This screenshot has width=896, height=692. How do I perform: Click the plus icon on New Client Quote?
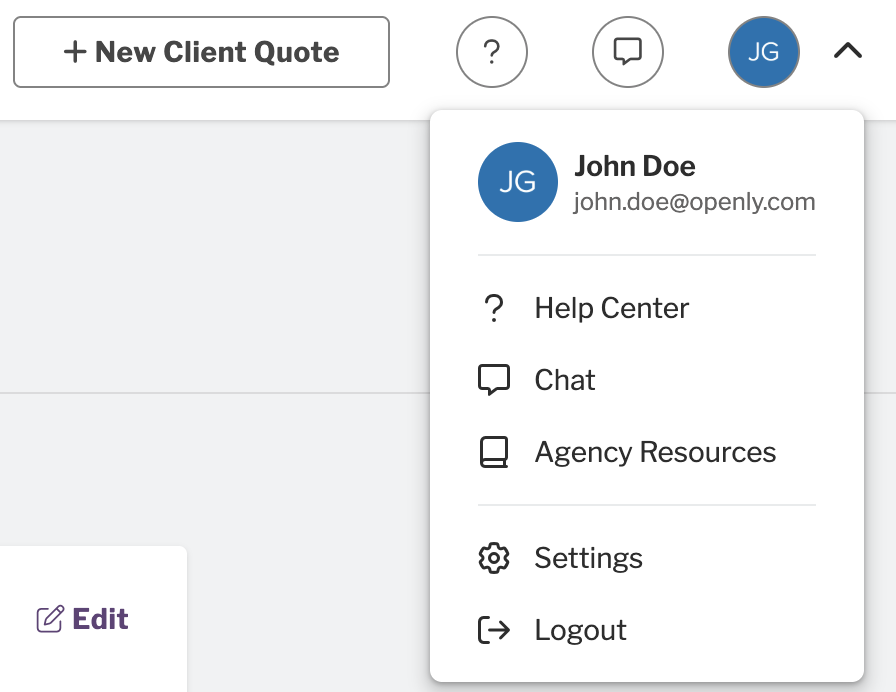click(75, 52)
